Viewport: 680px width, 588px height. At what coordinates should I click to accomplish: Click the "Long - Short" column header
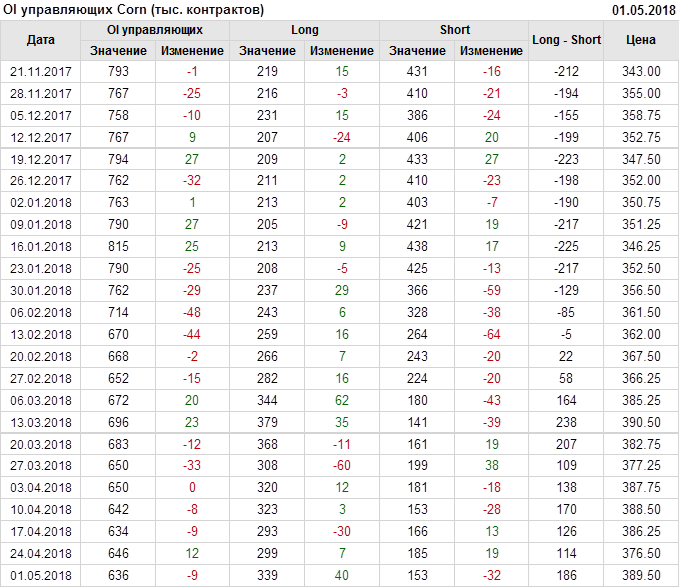point(567,40)
